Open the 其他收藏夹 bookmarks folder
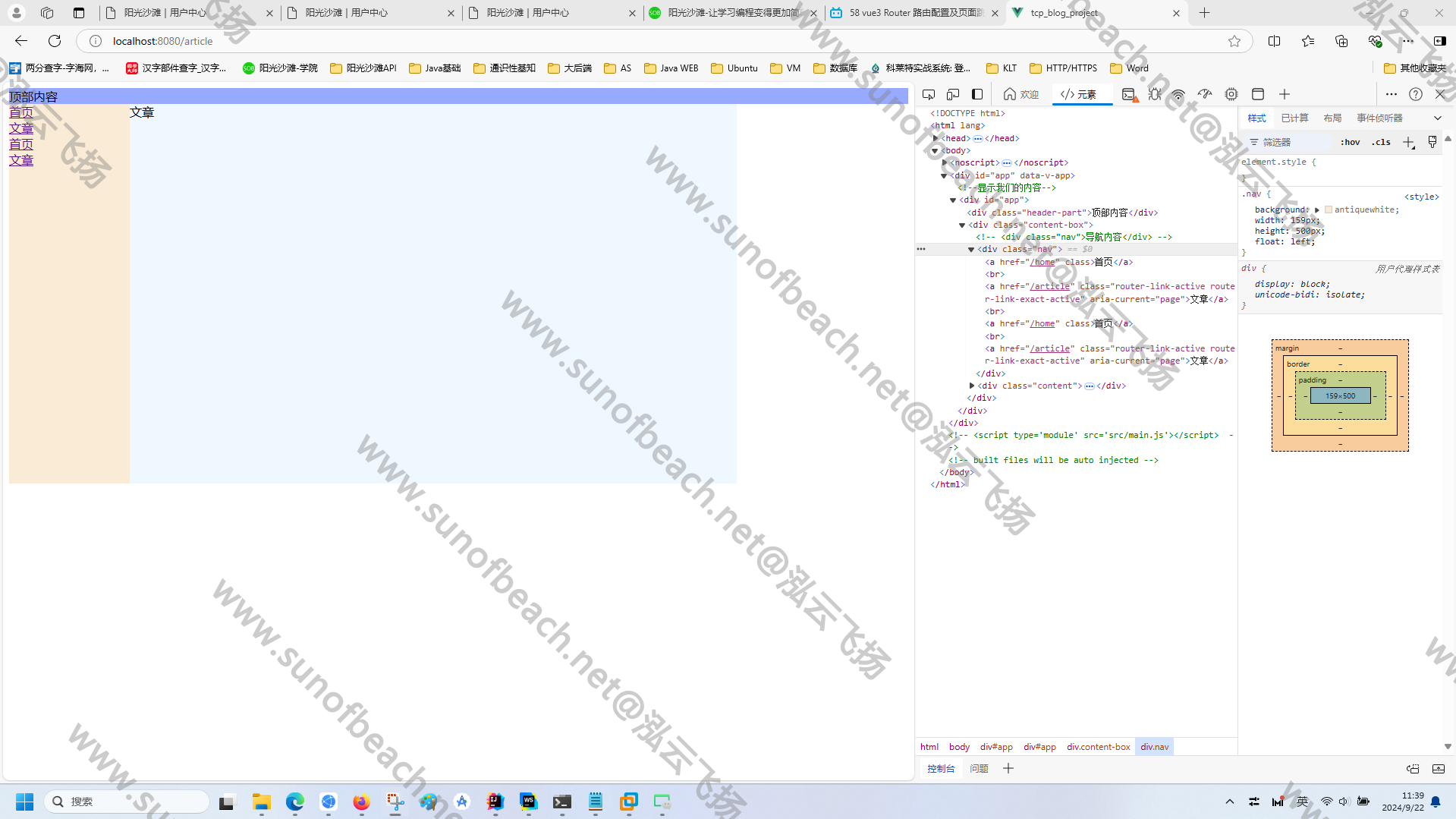This screenshot has height=819, width=1456. click(x=1415, y=68)
